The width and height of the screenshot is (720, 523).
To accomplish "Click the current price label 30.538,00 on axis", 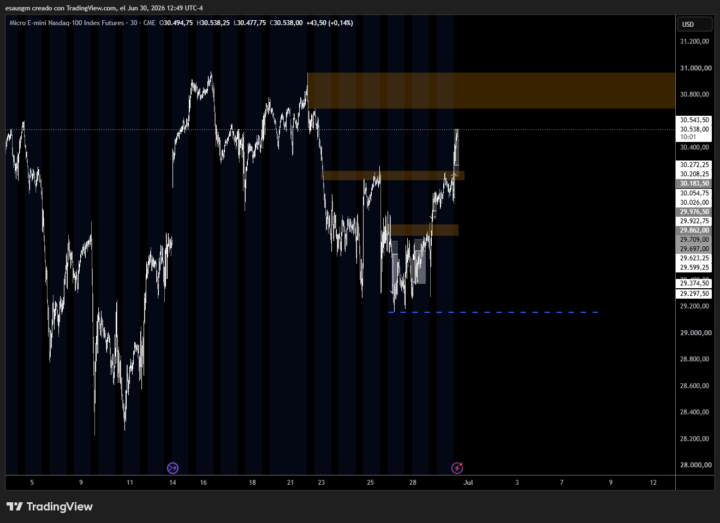I will tap(694, 129).
